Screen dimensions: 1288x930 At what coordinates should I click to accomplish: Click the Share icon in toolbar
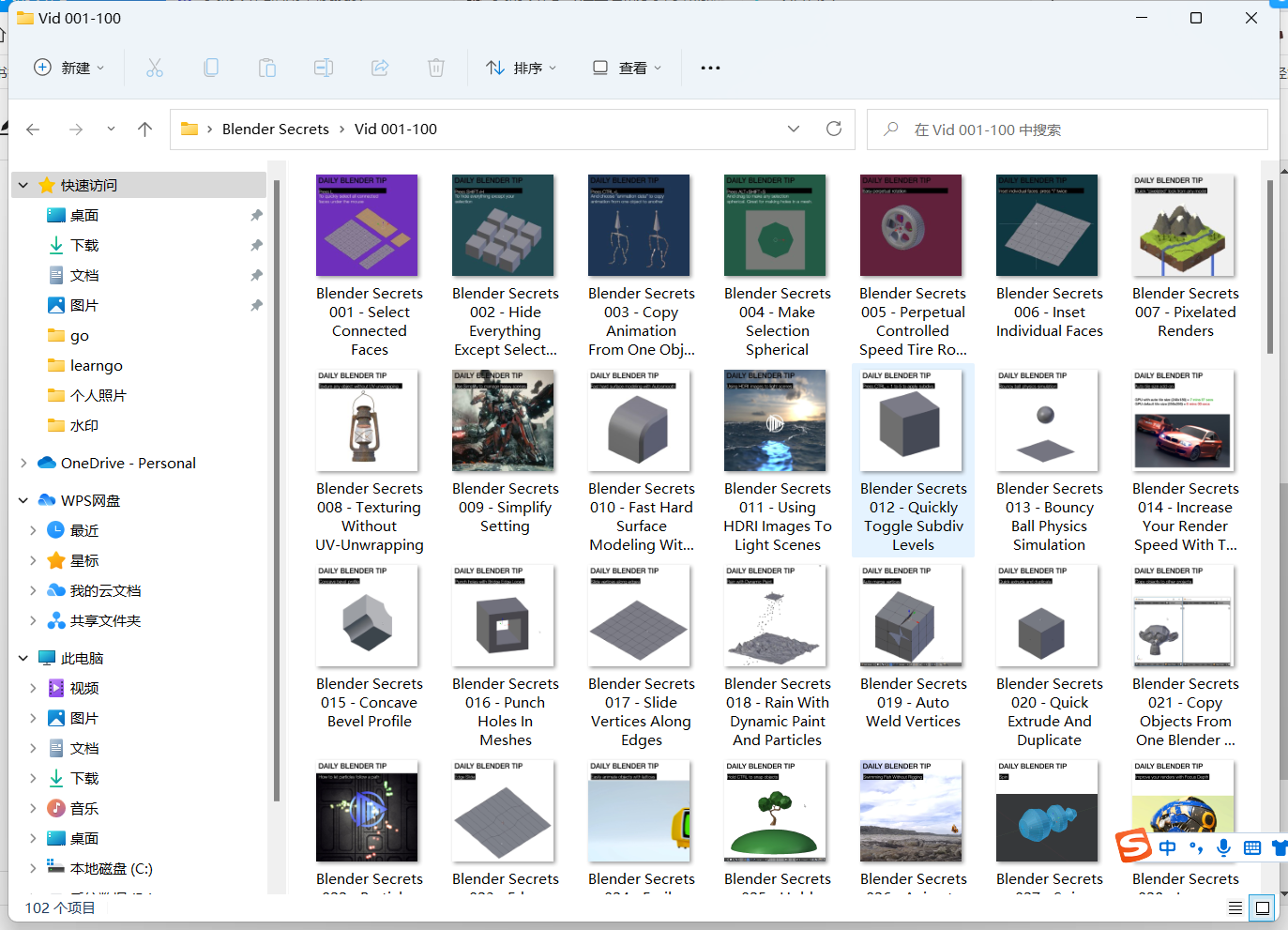[380, 68]
